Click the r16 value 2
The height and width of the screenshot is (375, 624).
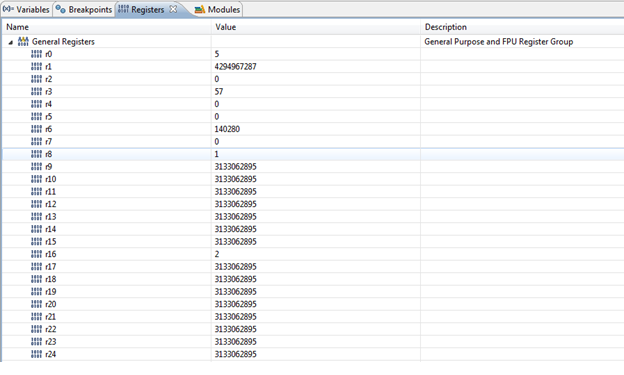[217, 254]
